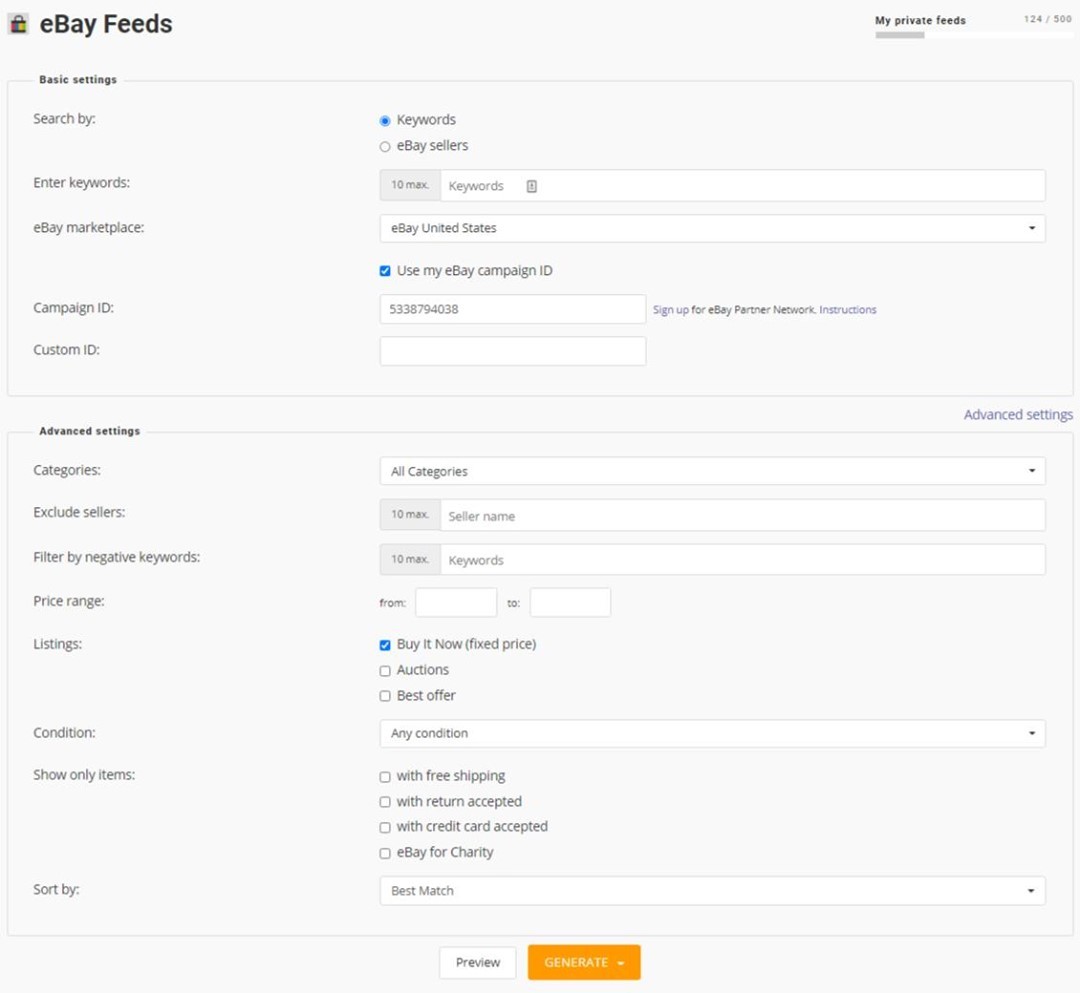Click the My private feeds label
This screenshot has width=1080, height=993.
pyautogui.click(x=920, y=21)
